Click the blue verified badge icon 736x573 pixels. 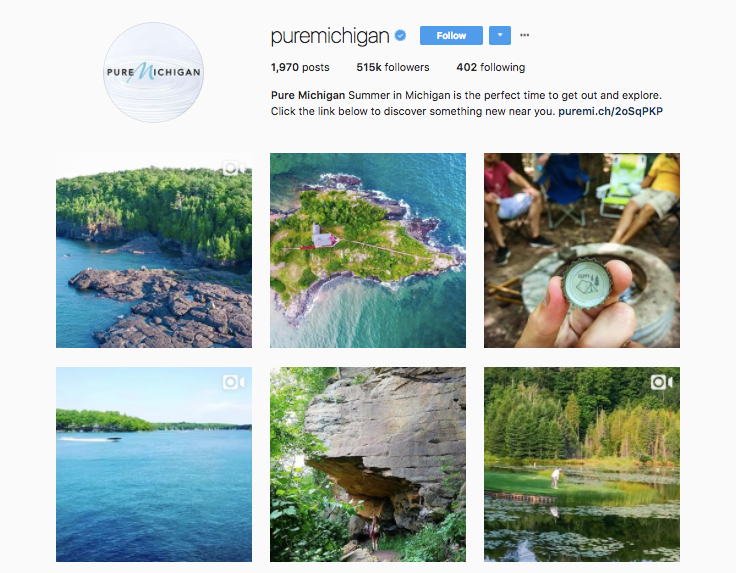click(400, 35)
